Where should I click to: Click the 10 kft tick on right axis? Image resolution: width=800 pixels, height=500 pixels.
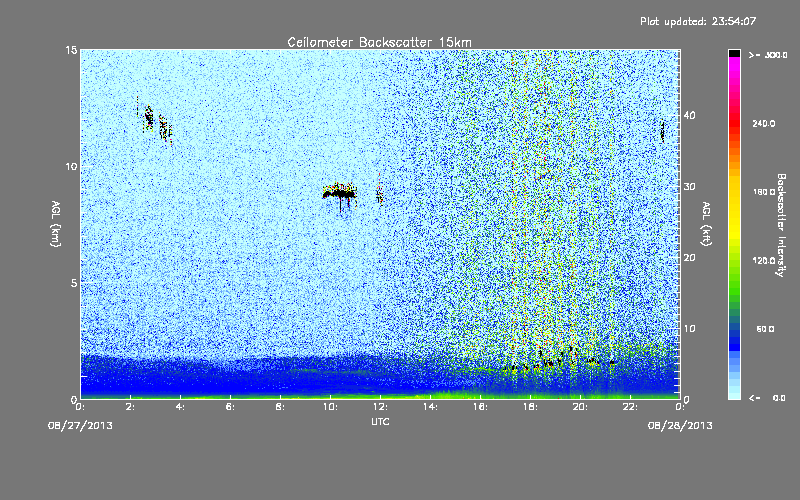689,329
